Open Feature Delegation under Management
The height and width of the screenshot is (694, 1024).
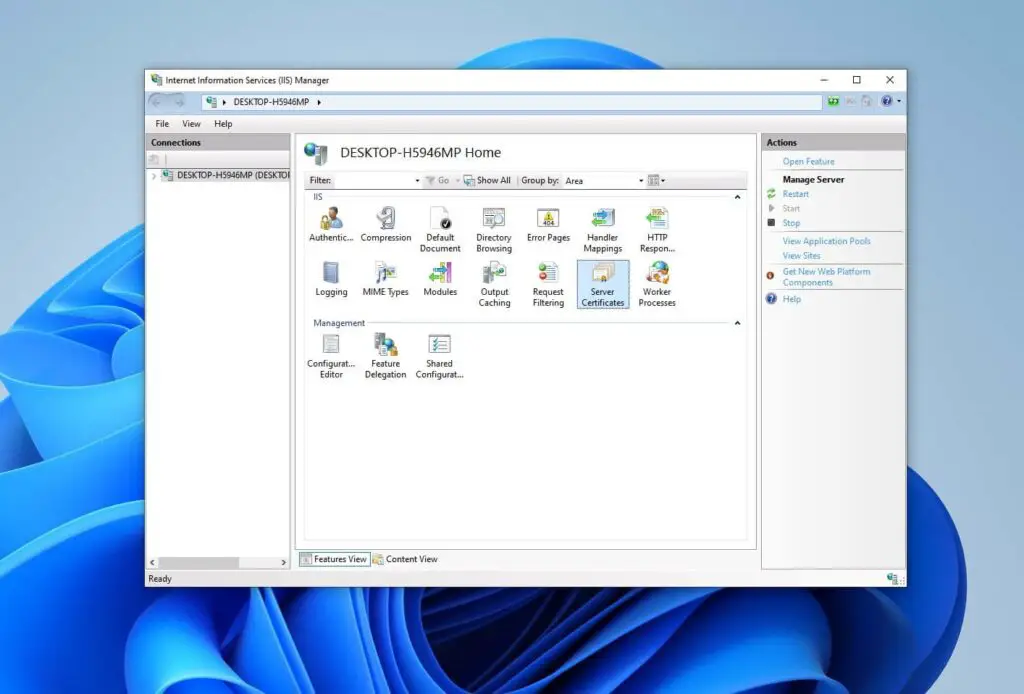(x=385, y=356)
